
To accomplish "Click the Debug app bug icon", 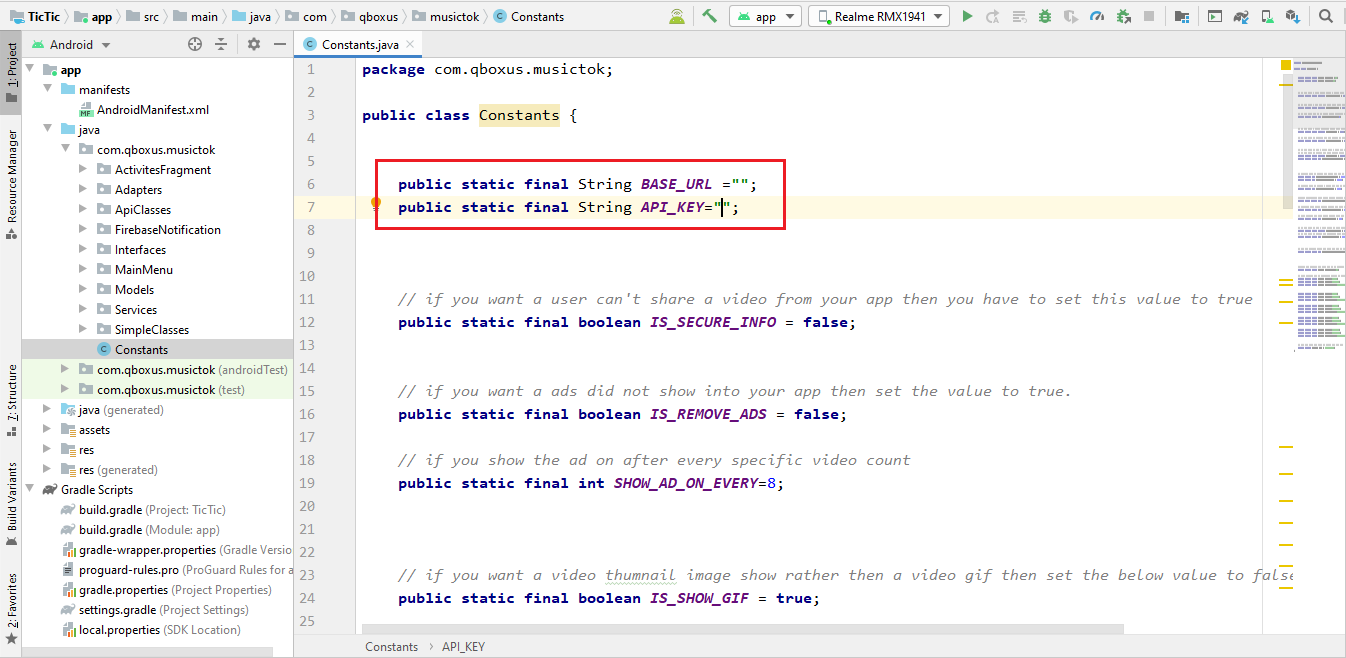I will [1045, 16].
